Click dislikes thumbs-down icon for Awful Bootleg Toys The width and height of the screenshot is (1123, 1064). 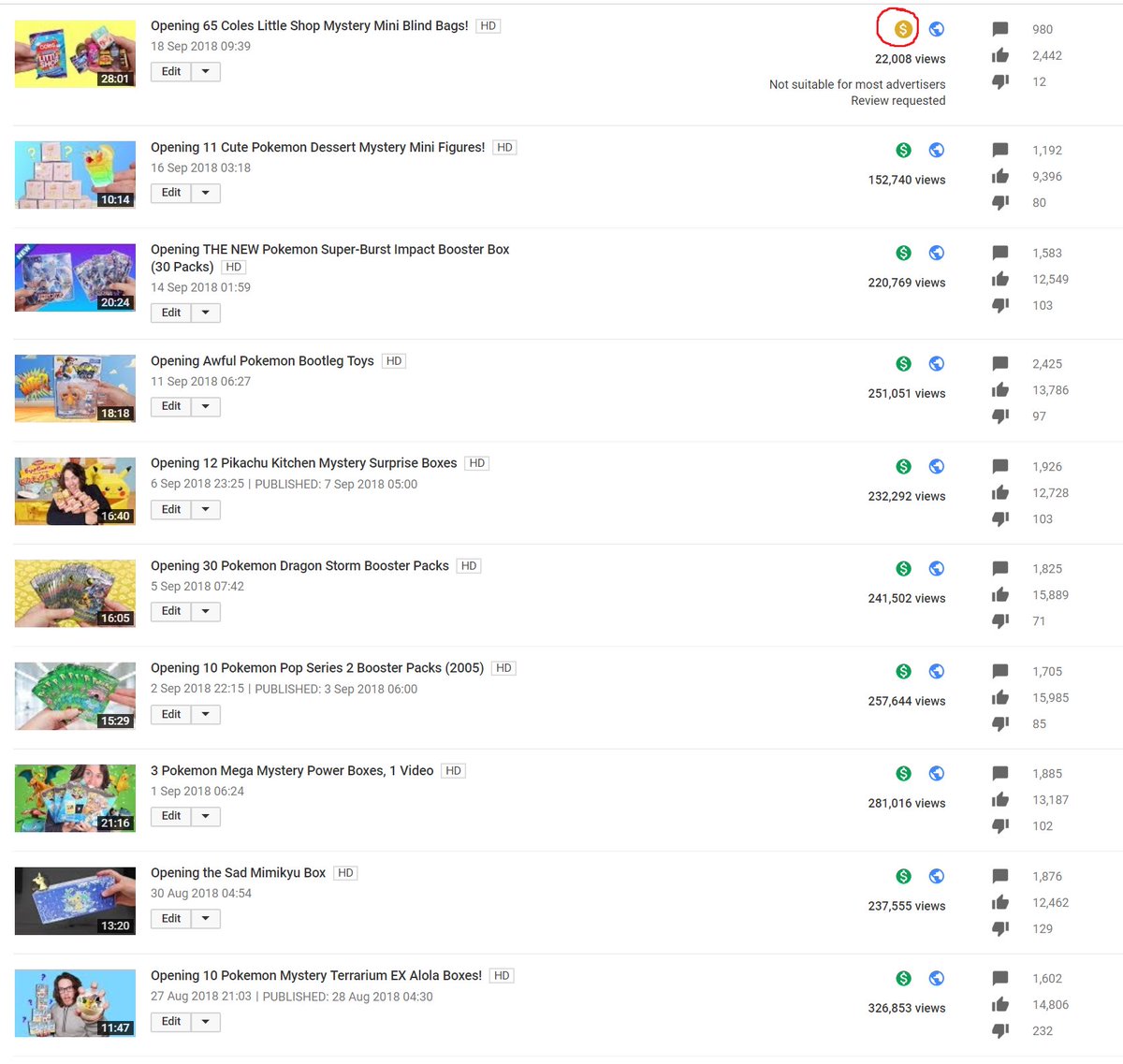point(1000,416)
